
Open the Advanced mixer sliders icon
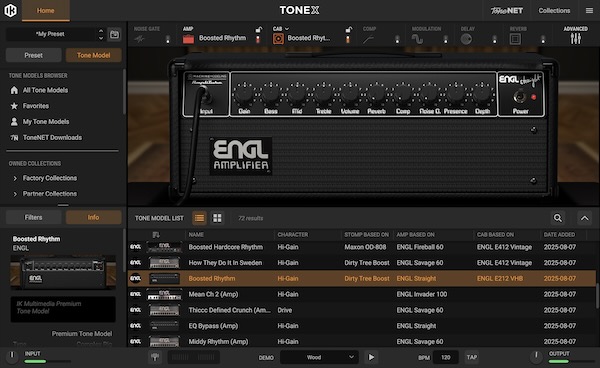575,39
